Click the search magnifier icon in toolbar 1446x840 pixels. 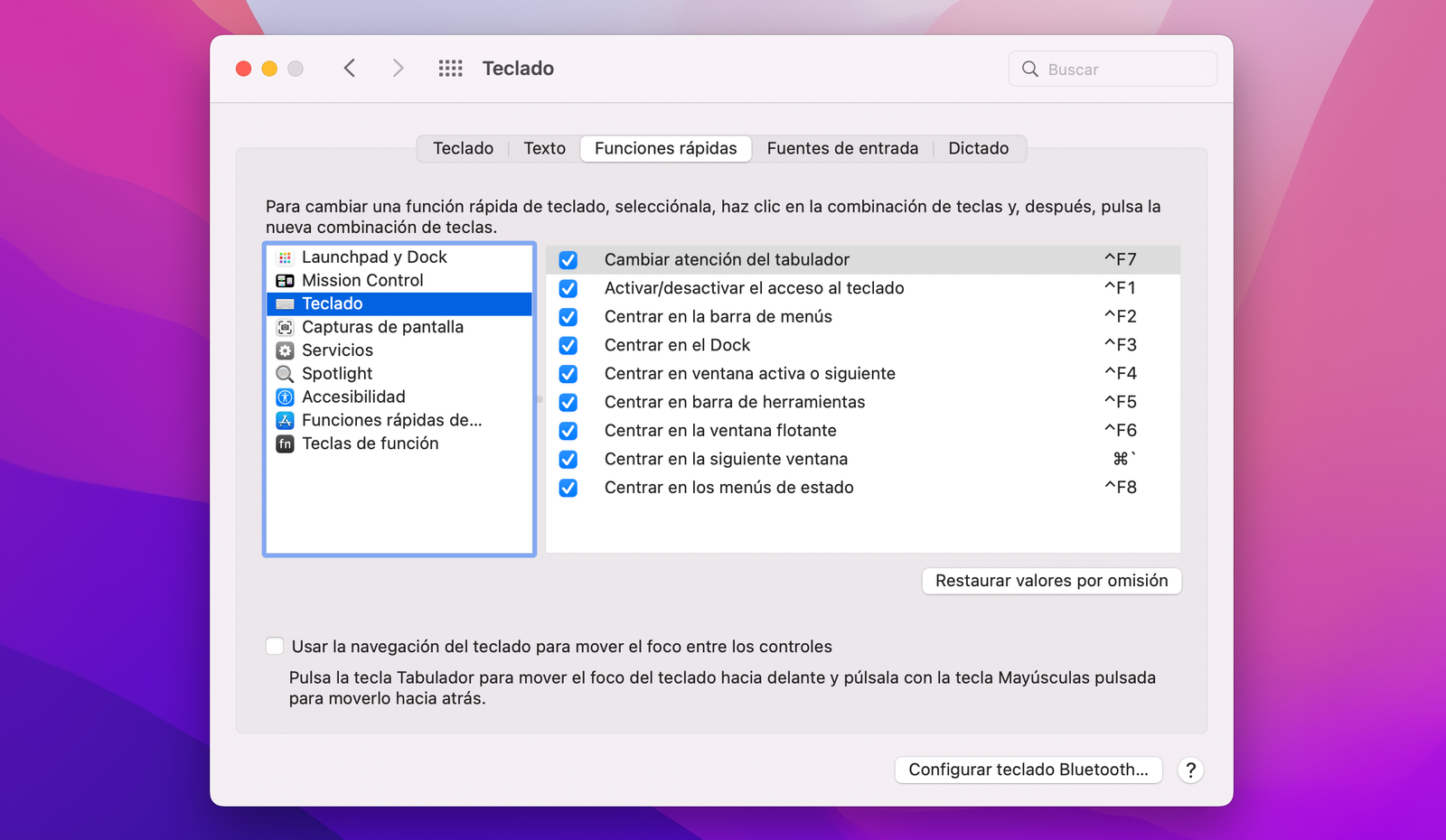1029,69
